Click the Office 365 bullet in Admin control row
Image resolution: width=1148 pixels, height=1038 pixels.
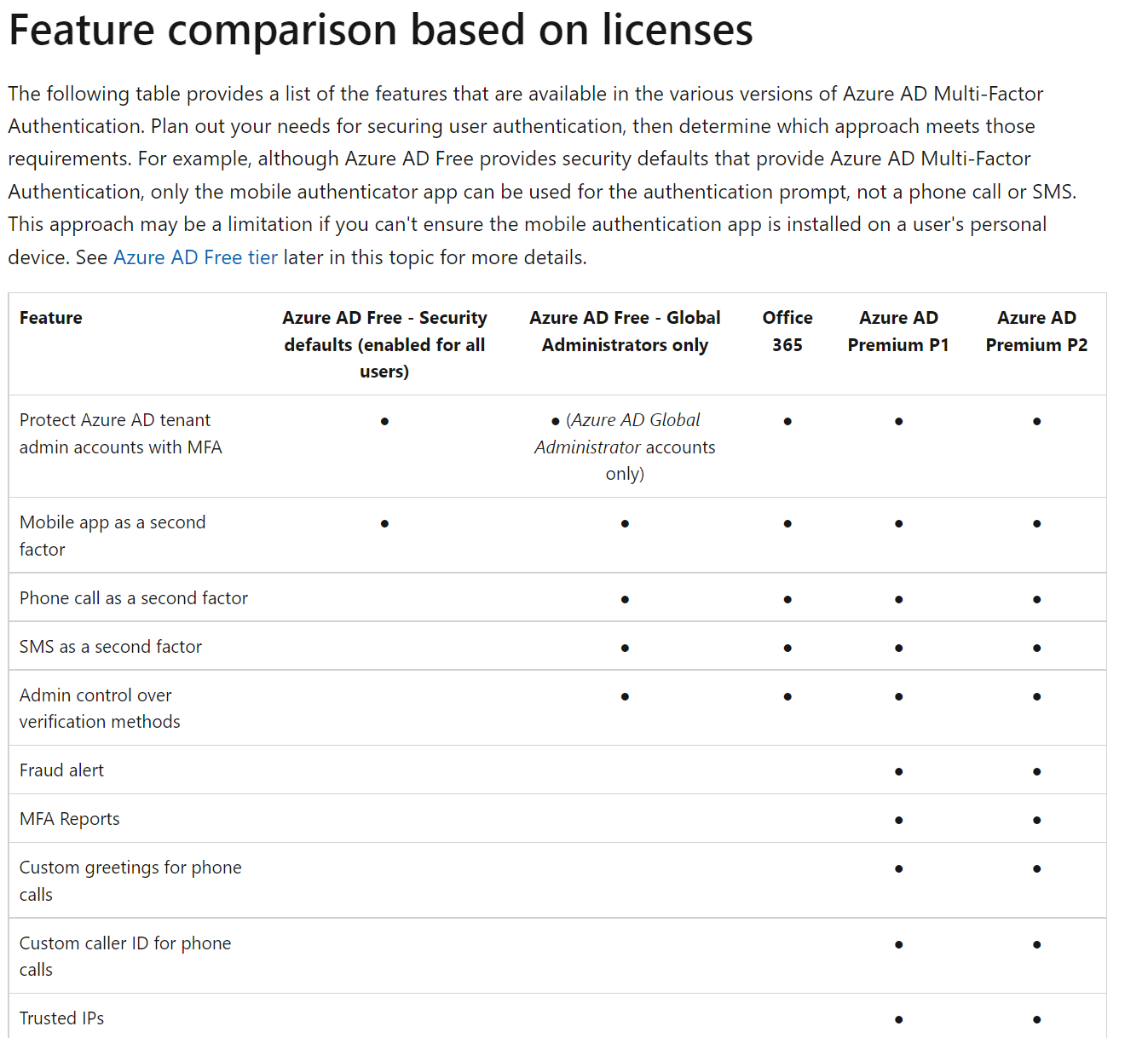[x=787, y=696]
